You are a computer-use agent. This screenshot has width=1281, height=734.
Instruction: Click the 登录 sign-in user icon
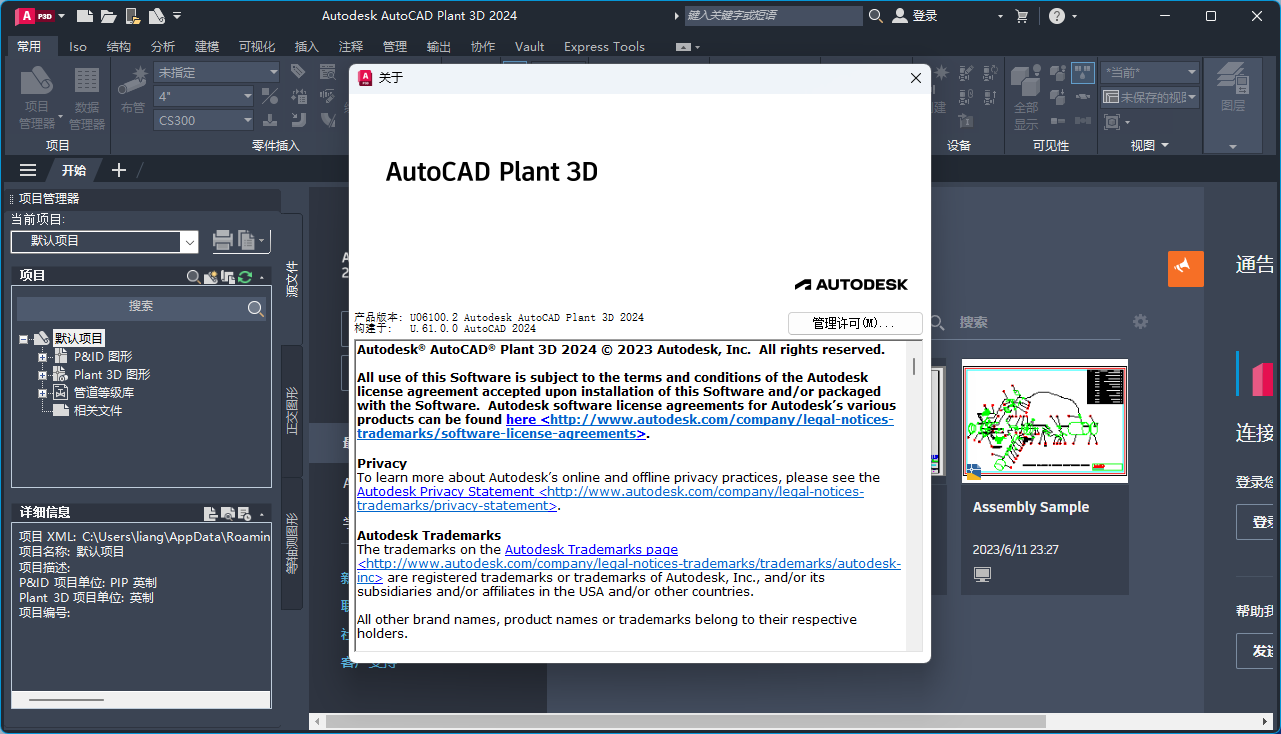(900, 16)
